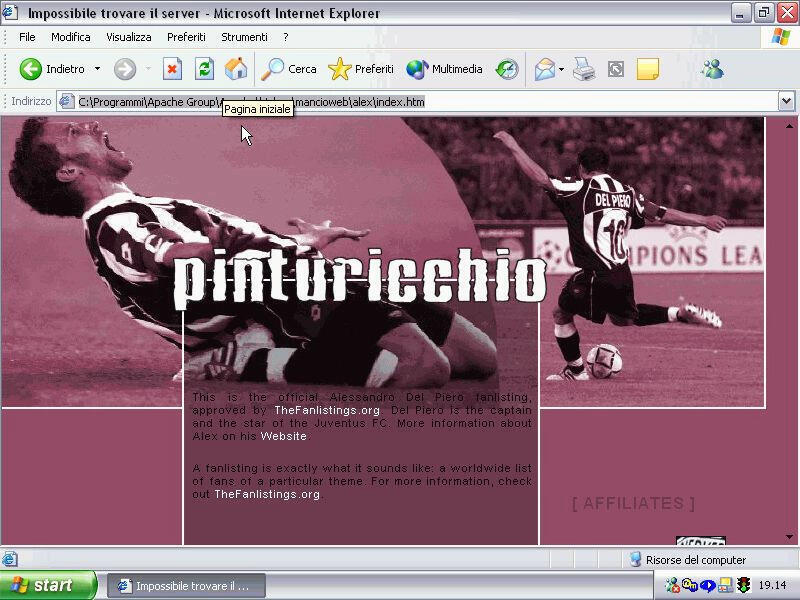
Task: Refresh the page with the Aggiorna icon
Action: 204,69
